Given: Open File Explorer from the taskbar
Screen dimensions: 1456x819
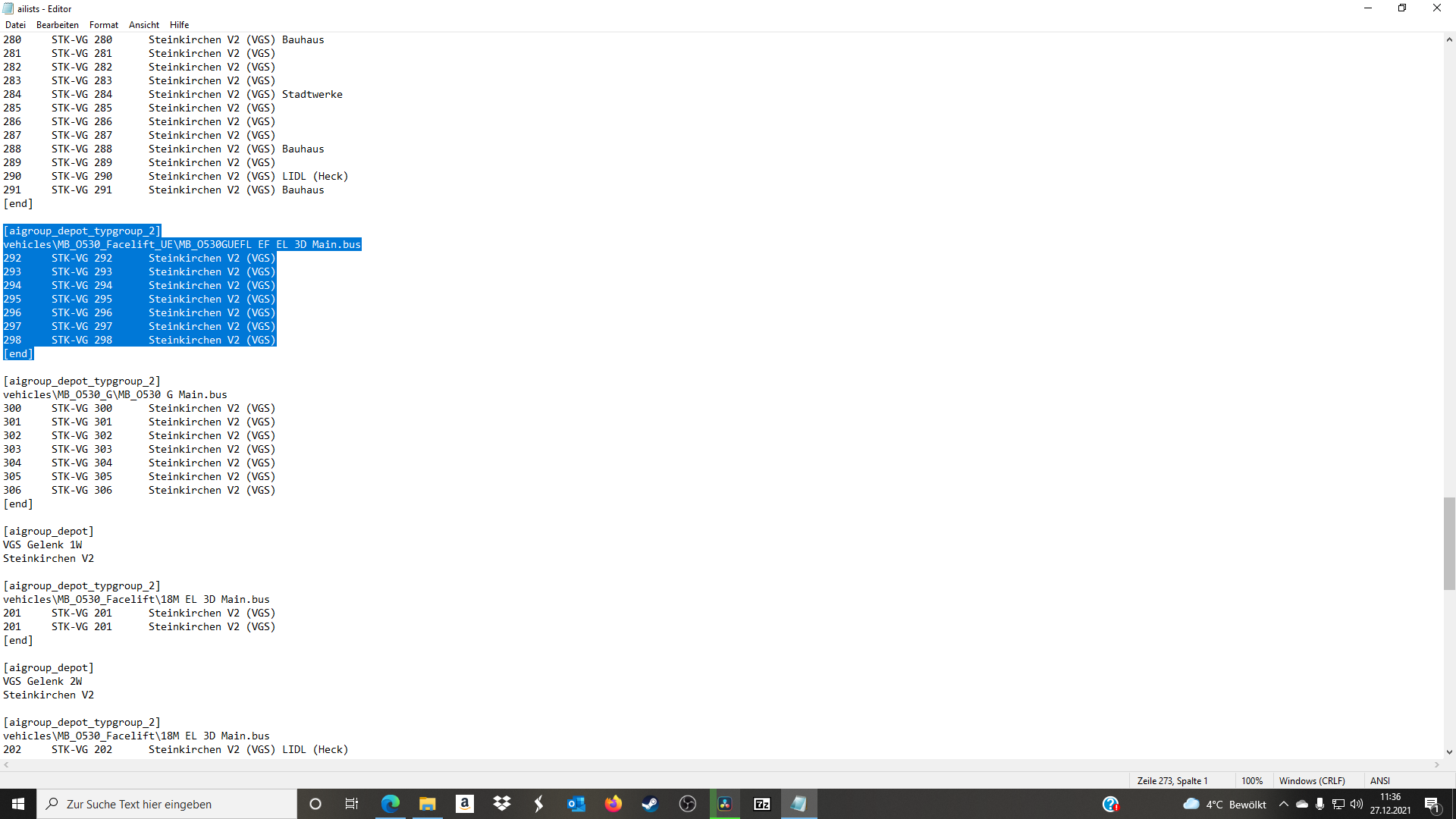Looking at the screenshot, I should (428, 804).
